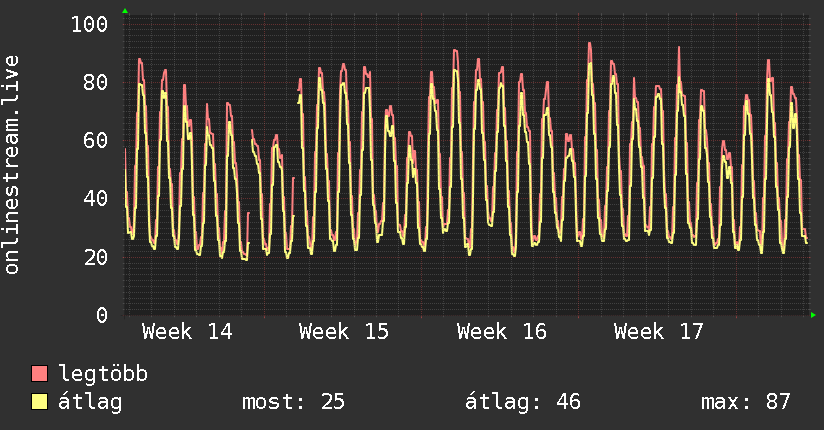The width and height of the screenshot is (824, 430).
Task: Click the 'onlinestream.live' vertical axis title
Action: point(12,165)
